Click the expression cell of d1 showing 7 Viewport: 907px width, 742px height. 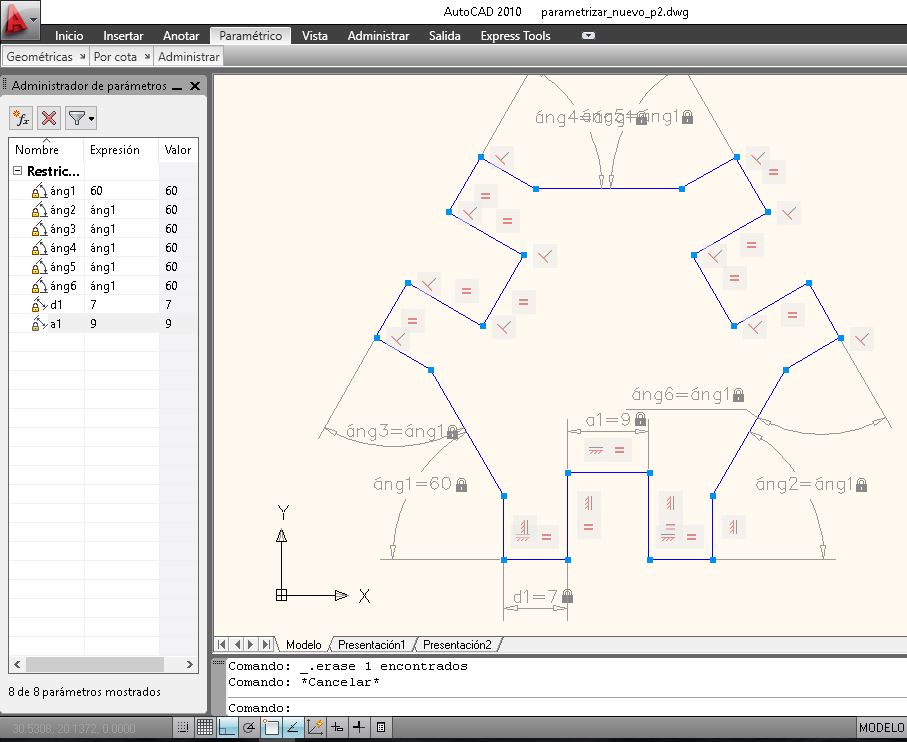click(121, 305)
